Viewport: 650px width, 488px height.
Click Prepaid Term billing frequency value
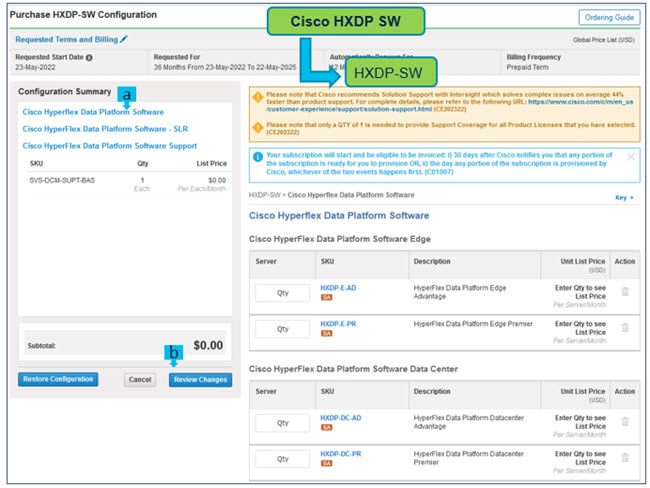point(527,67)
